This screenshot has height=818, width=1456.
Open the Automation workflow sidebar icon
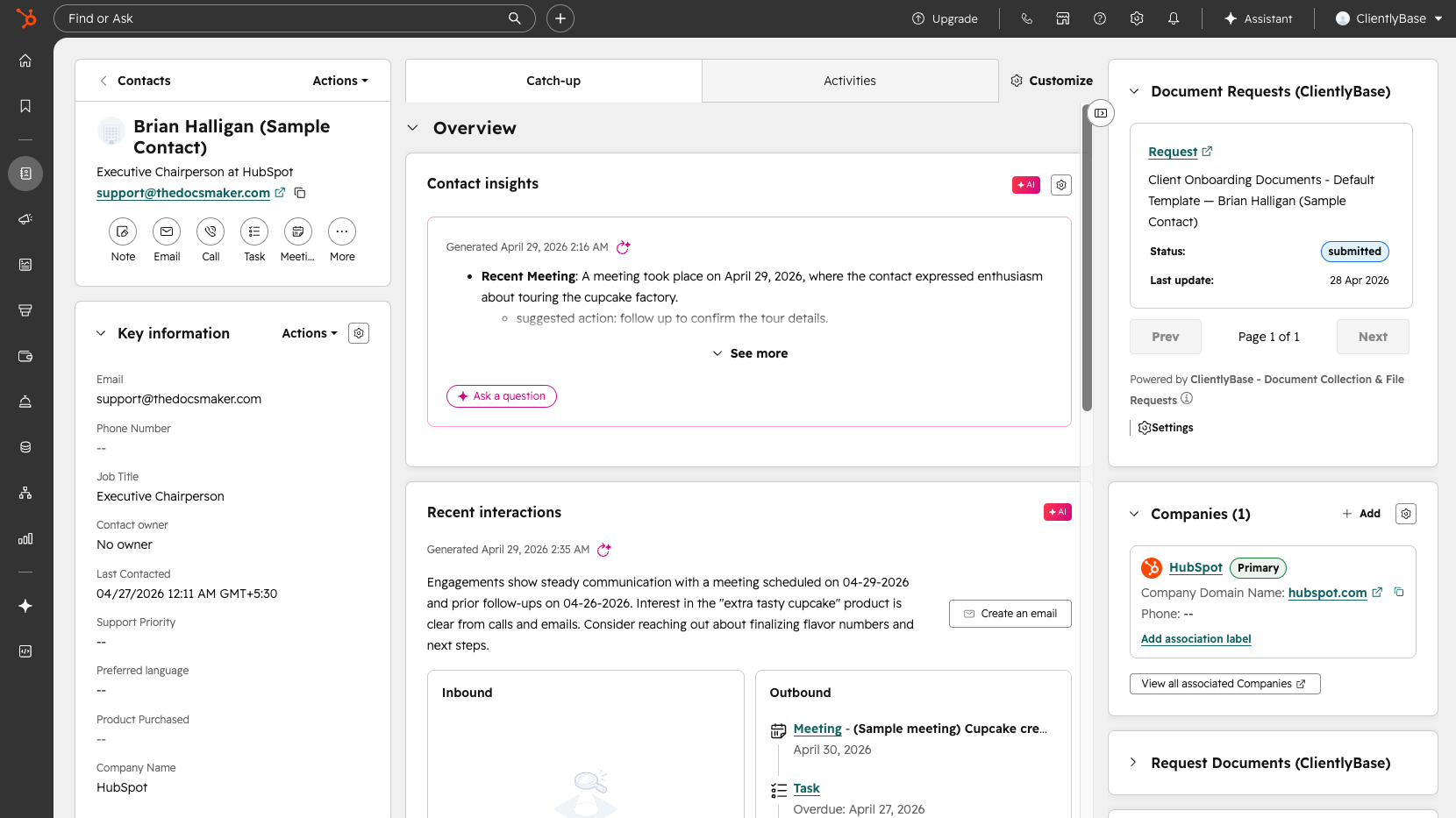click(x=25, y=493)
